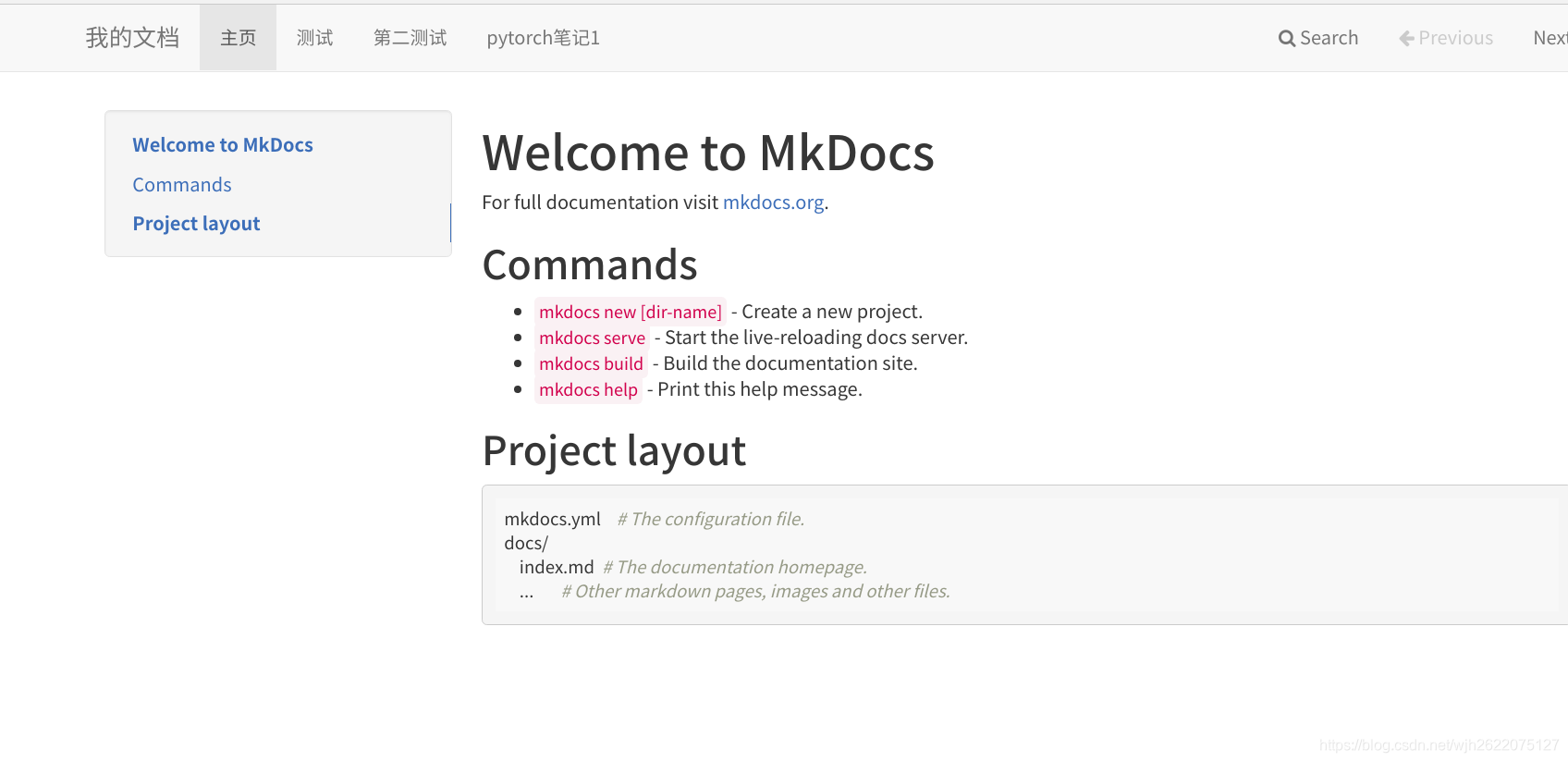Image resolution: width=1568 pixels, height=762 pixels.
Task: Click the Welcome to MkDocs main heading
Action: point(708,153)
